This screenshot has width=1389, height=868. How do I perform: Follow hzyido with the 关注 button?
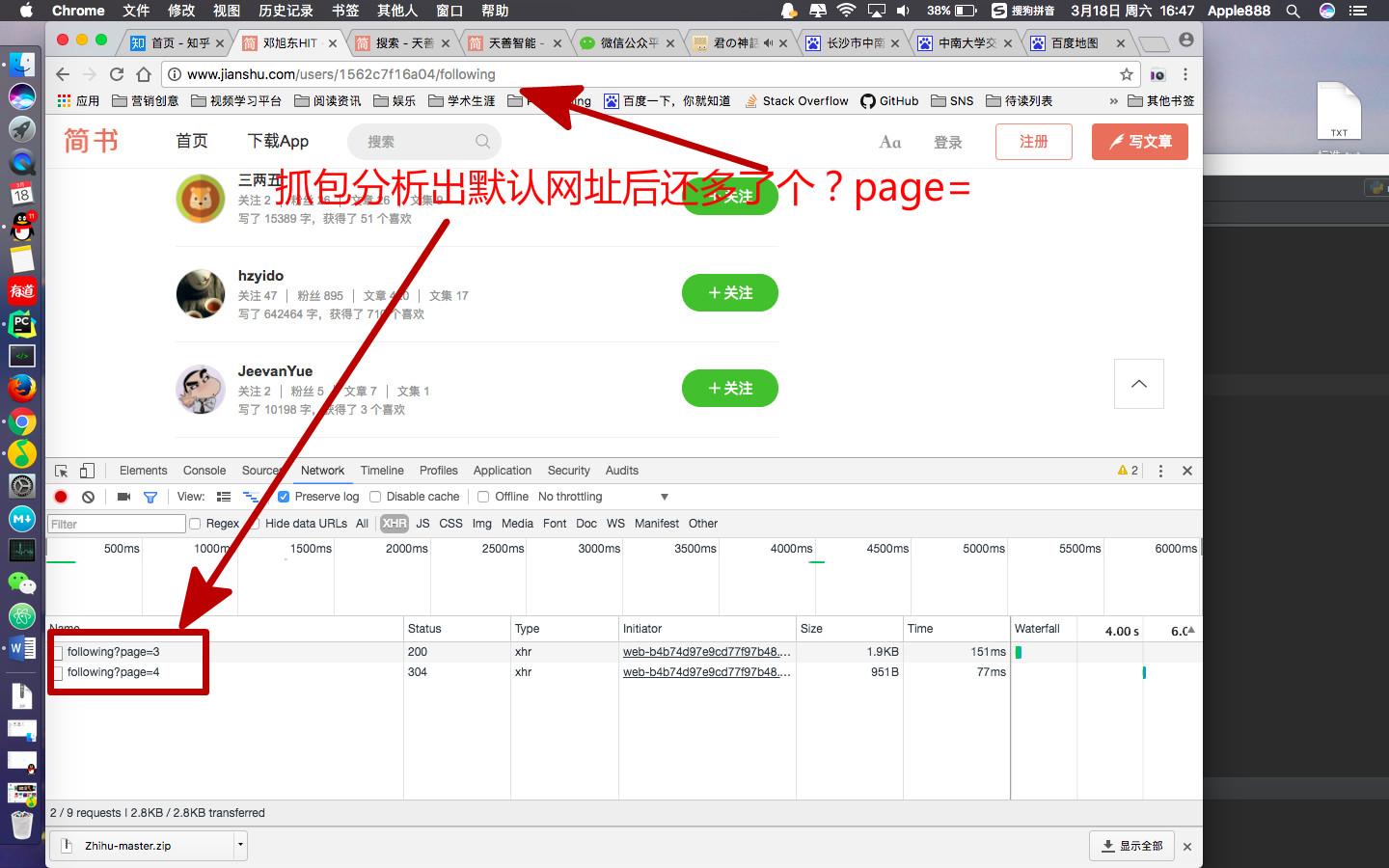point(730,293)
